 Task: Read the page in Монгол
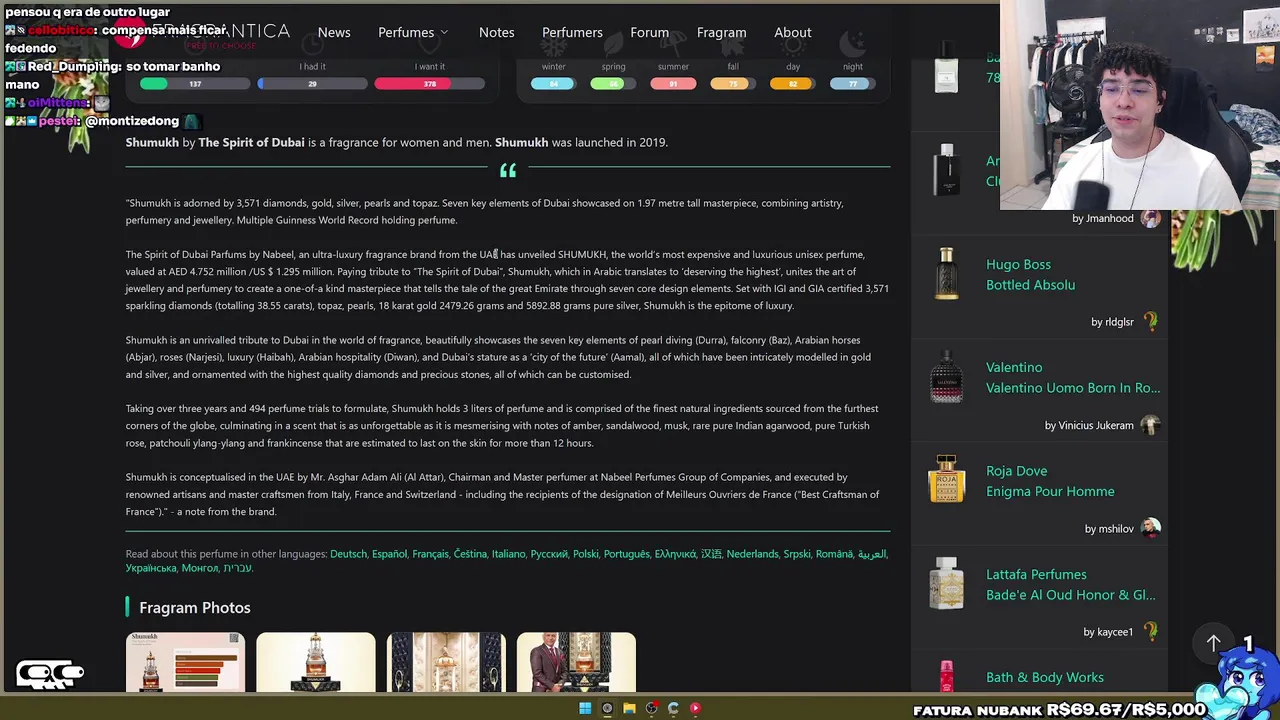pyautogui.click(x=200, y=568)
